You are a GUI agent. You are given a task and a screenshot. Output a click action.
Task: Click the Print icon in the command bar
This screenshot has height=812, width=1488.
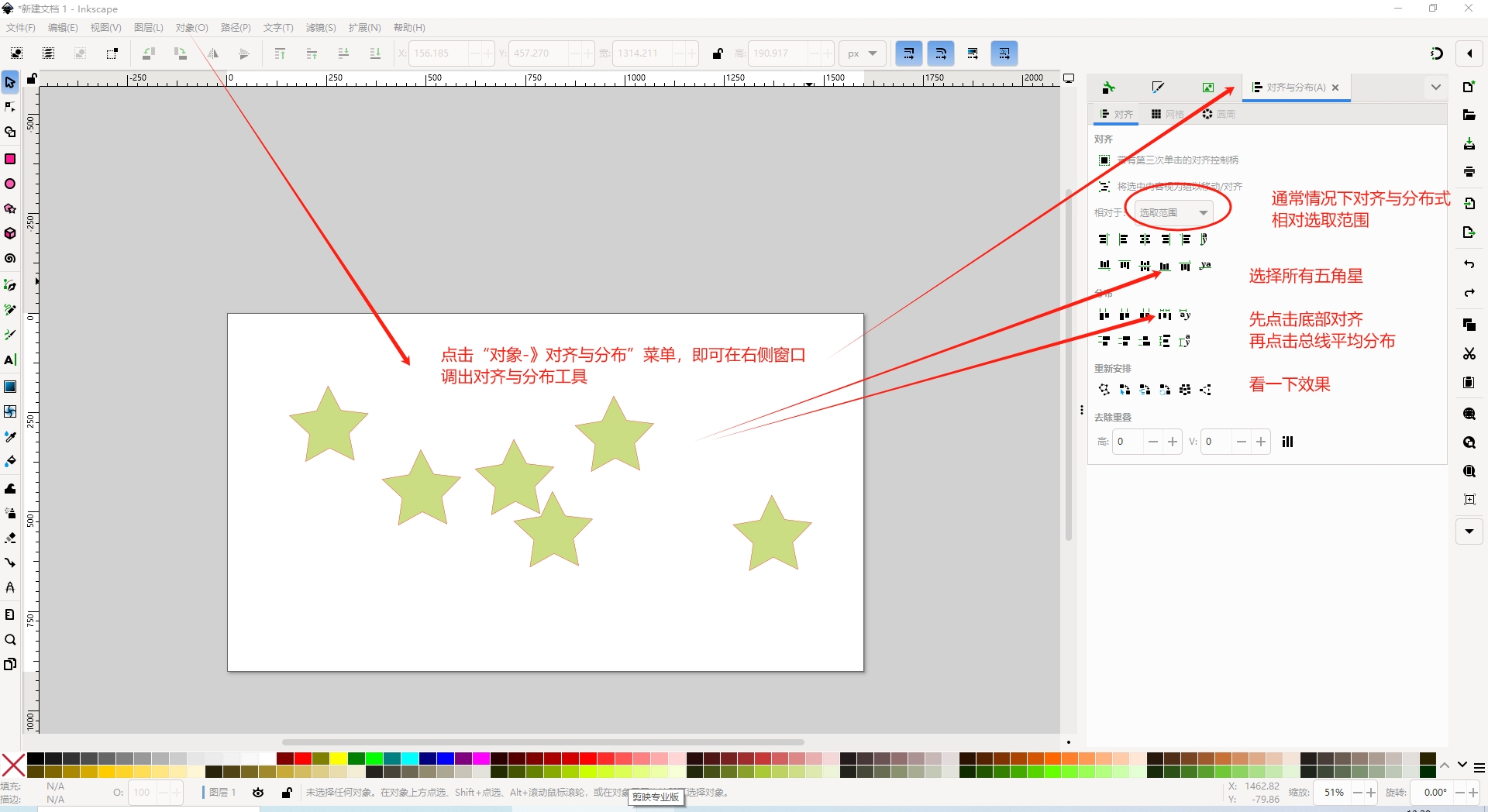(1469, 172)
